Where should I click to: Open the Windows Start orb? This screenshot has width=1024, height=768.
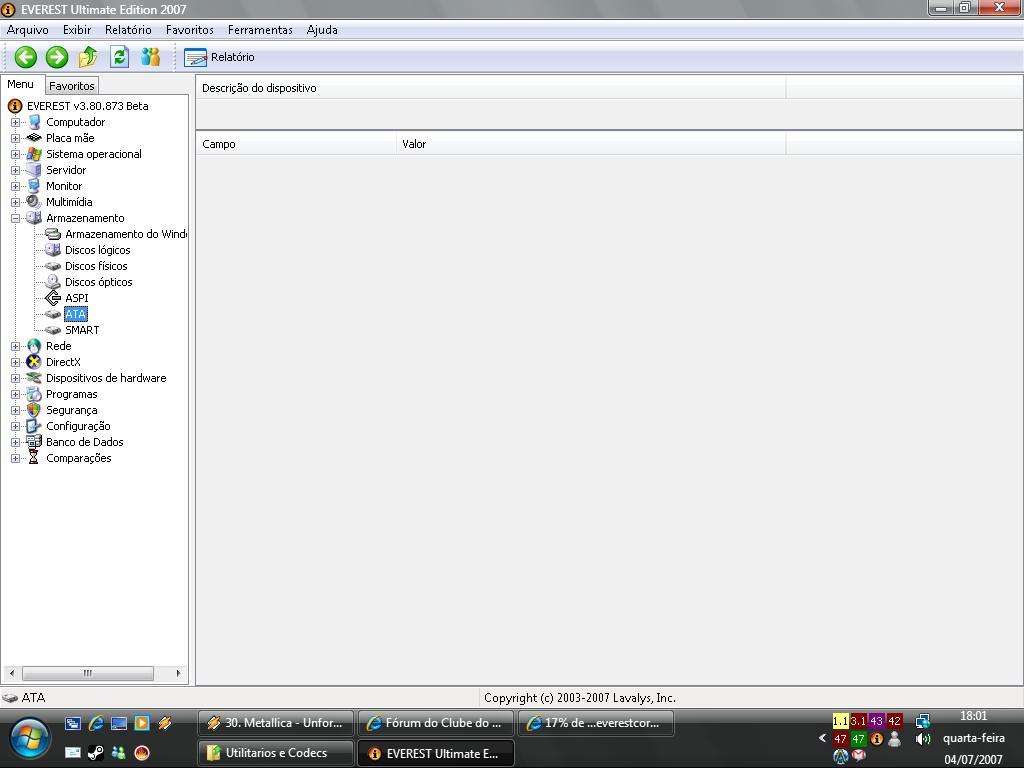pyautogui.click(x=29, y=738)
